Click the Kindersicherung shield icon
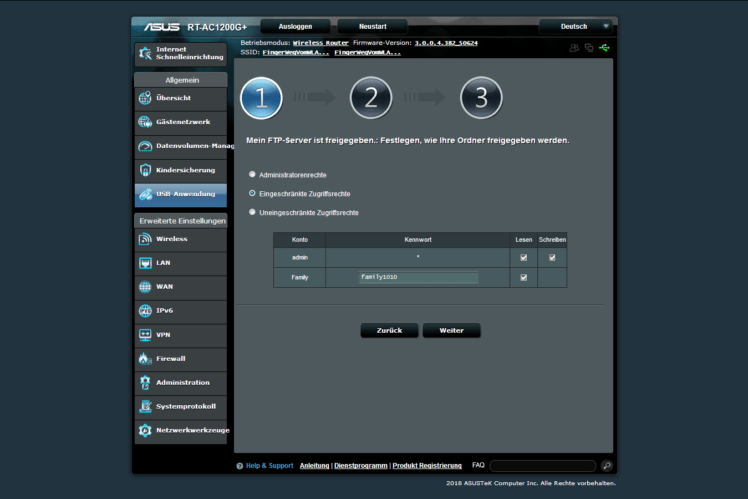This screenshot has height=499, width=748. tap(145, 170)
